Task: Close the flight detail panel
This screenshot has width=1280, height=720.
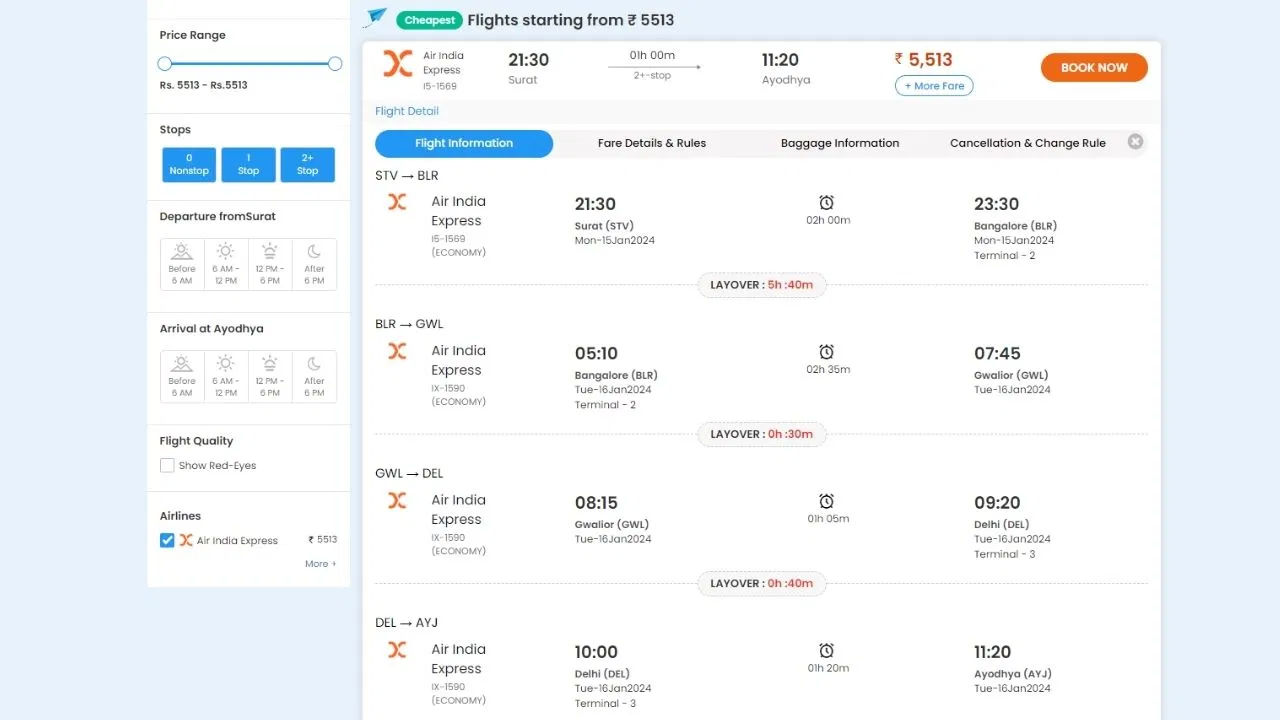Action: pos(1135,142)
